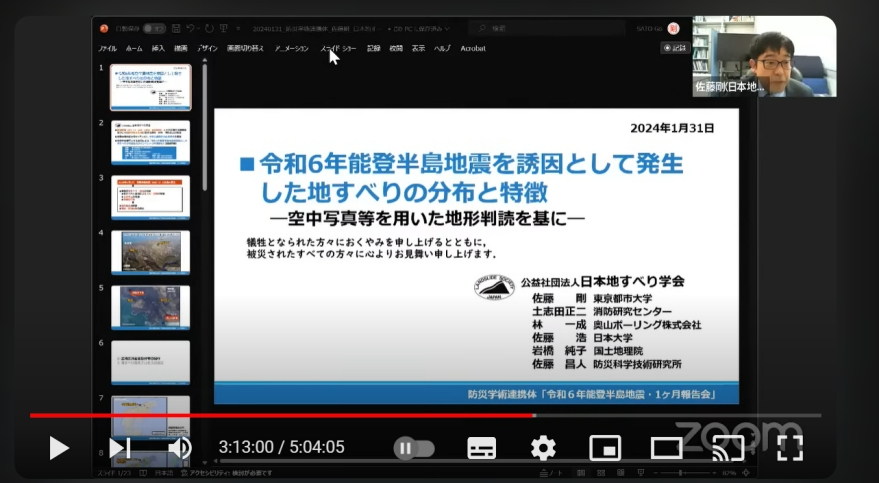Enable theater mode
The image size is (879, 483).
tap(667, 448)
